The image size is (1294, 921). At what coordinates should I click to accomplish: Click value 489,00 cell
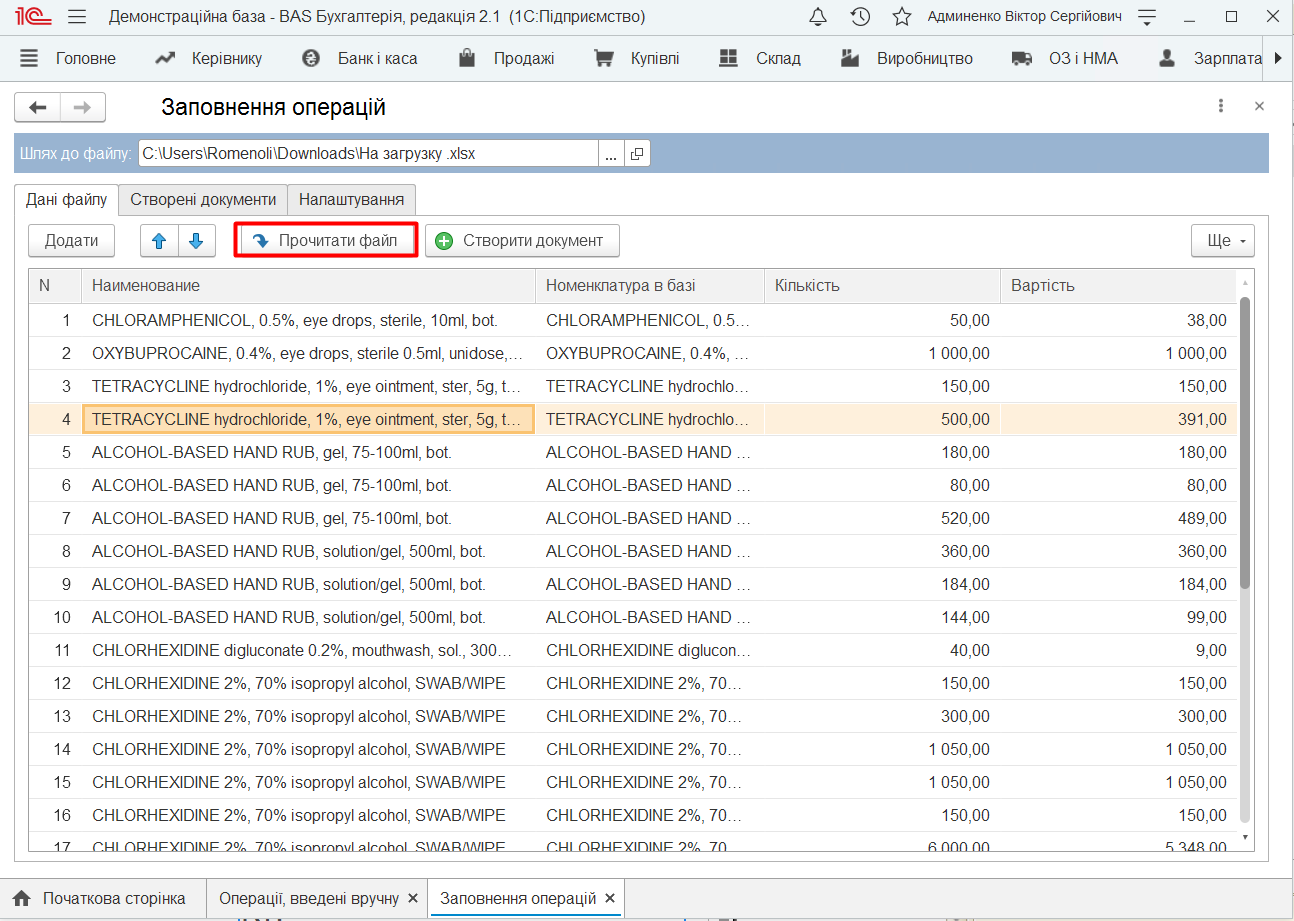[1118, 518]
